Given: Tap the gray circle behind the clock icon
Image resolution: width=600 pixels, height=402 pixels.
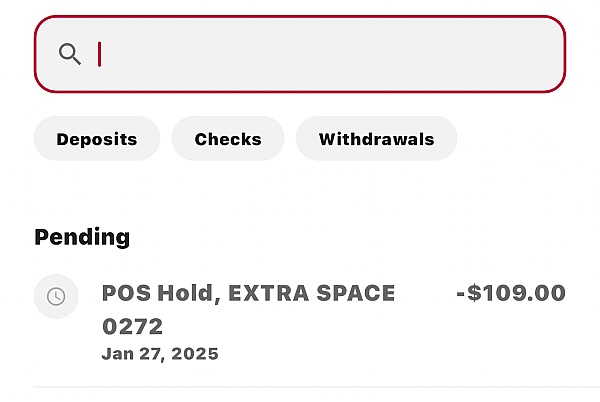Looking at the screenshot, I should (x=56, y=296).
